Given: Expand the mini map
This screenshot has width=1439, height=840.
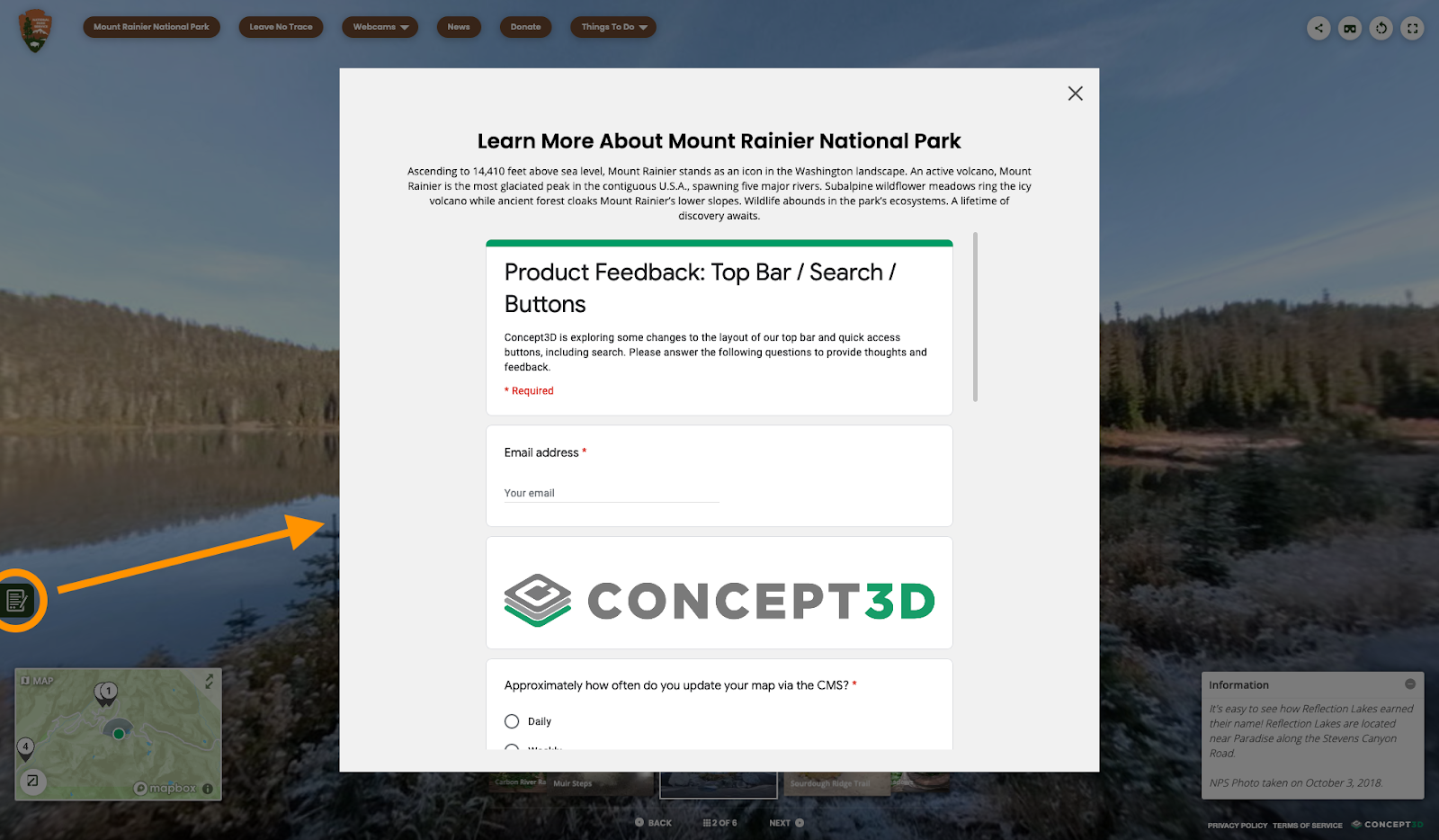Looking at the screenshot, I should pos(209,682).
